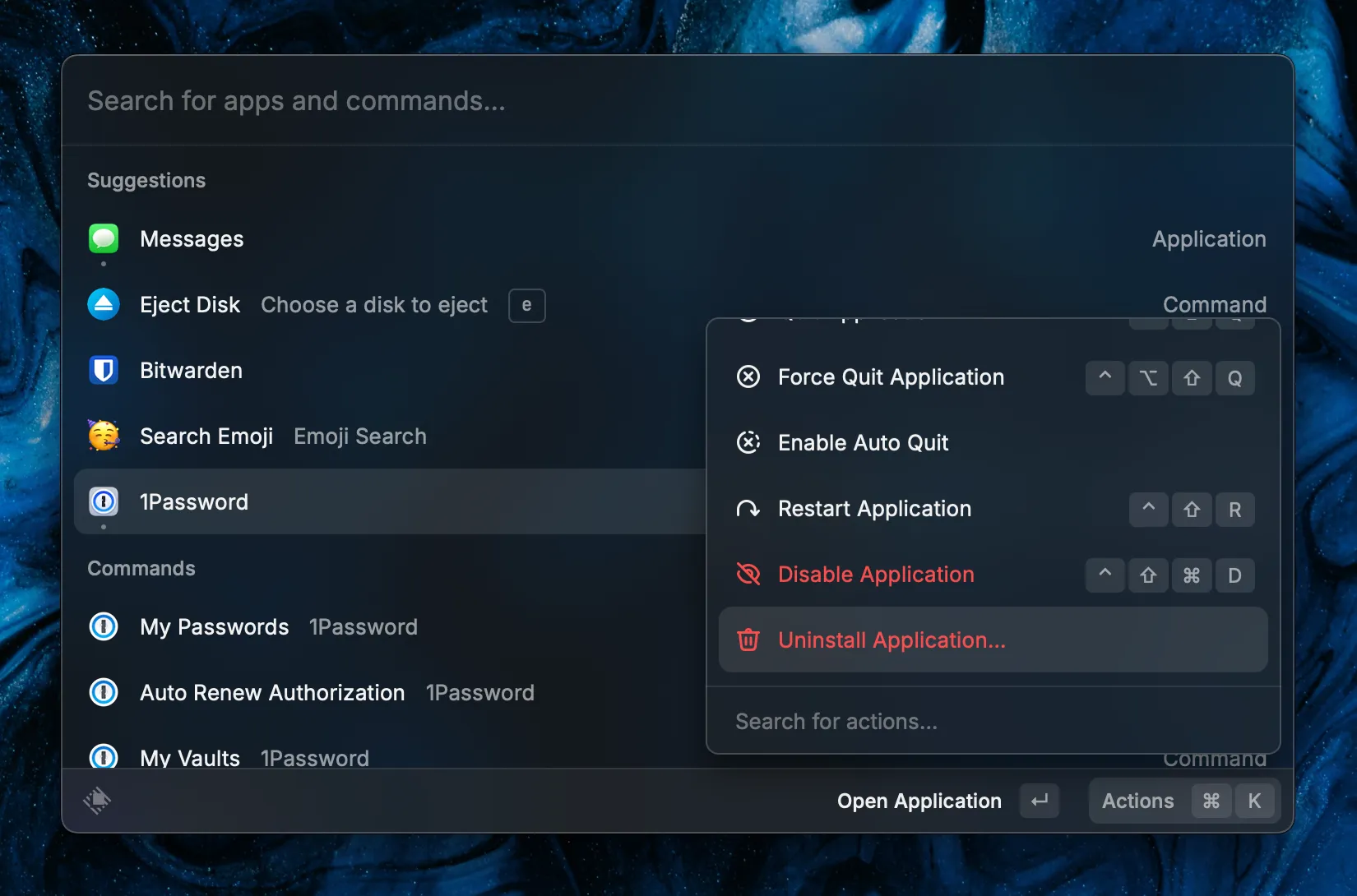Click the Open Application button
The image size is (1357, 896).
[x=919, y=801]
